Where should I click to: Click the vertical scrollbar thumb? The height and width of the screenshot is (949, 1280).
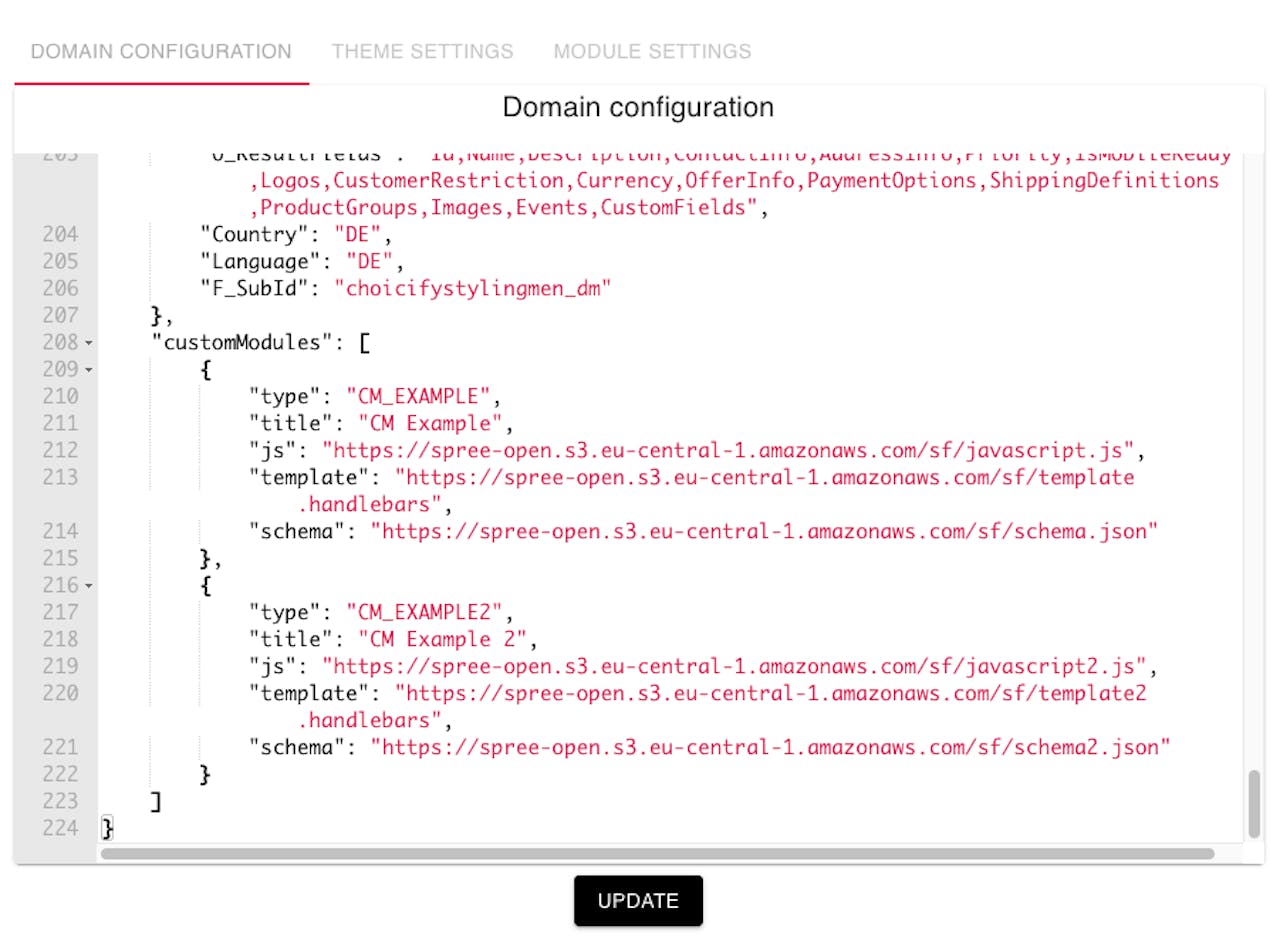[1254, 803]
